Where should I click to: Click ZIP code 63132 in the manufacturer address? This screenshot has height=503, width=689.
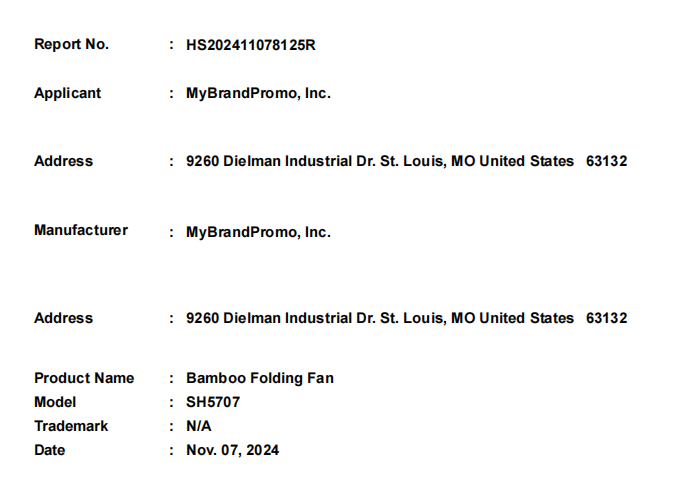(606, 318)
